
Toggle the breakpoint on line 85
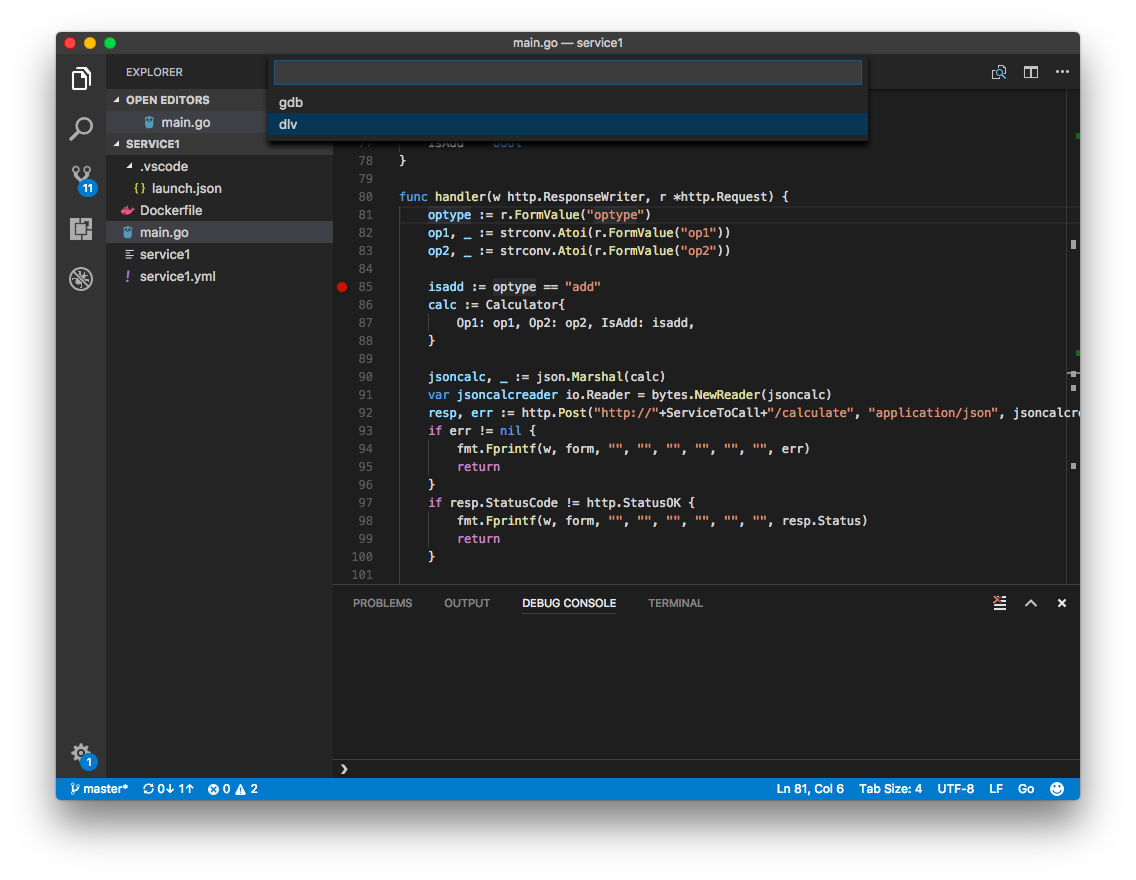pyautogui.click(x=342, y=287)
